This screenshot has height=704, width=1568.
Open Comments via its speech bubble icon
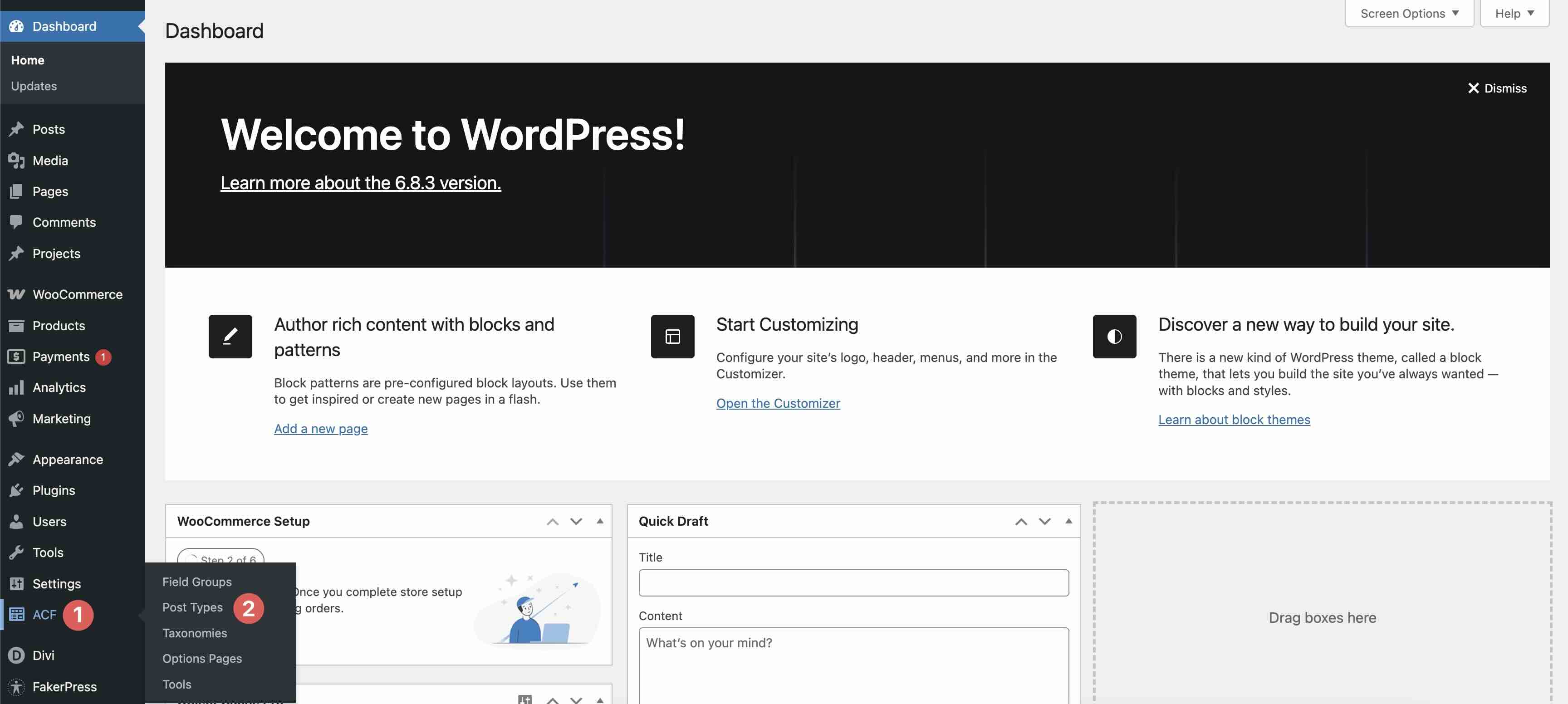(16, 222)
